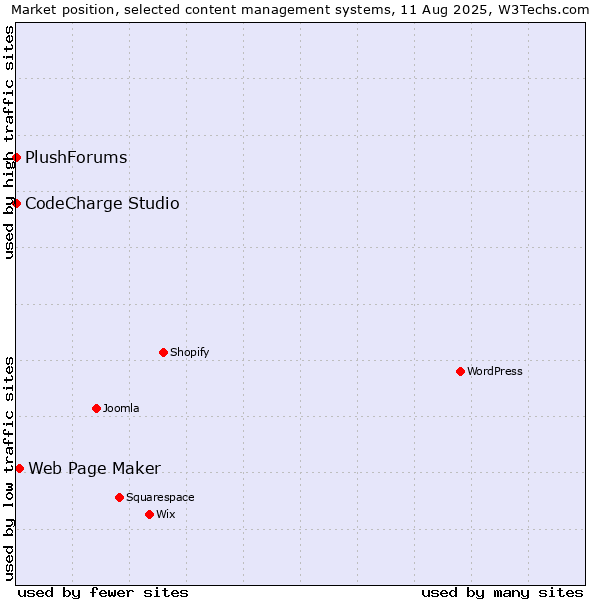Select the 'Wix' label text
The image size is (600, 600).
[x=166, y=514]
